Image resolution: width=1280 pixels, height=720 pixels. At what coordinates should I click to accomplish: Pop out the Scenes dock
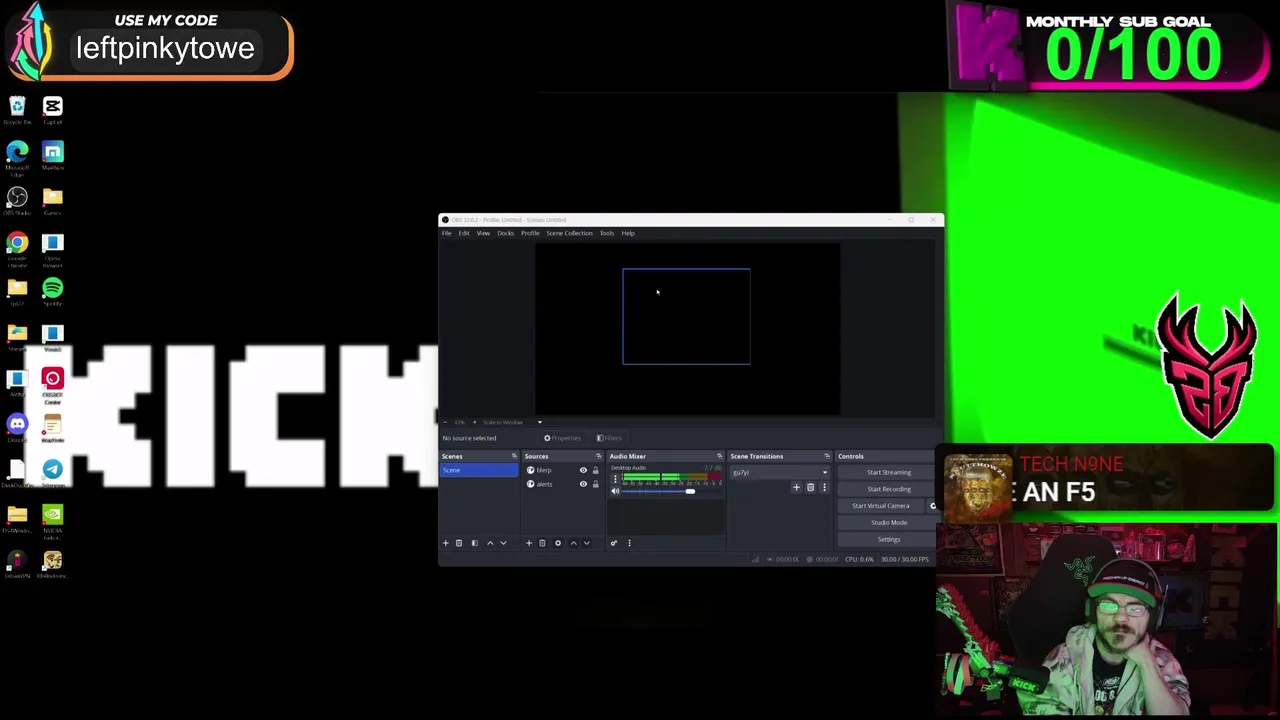(514, 456)
